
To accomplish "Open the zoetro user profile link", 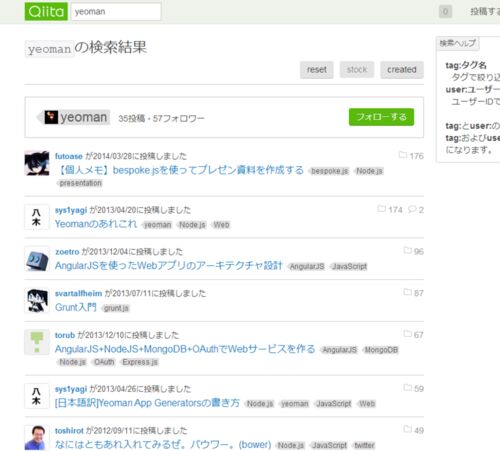I will point(67,252).
